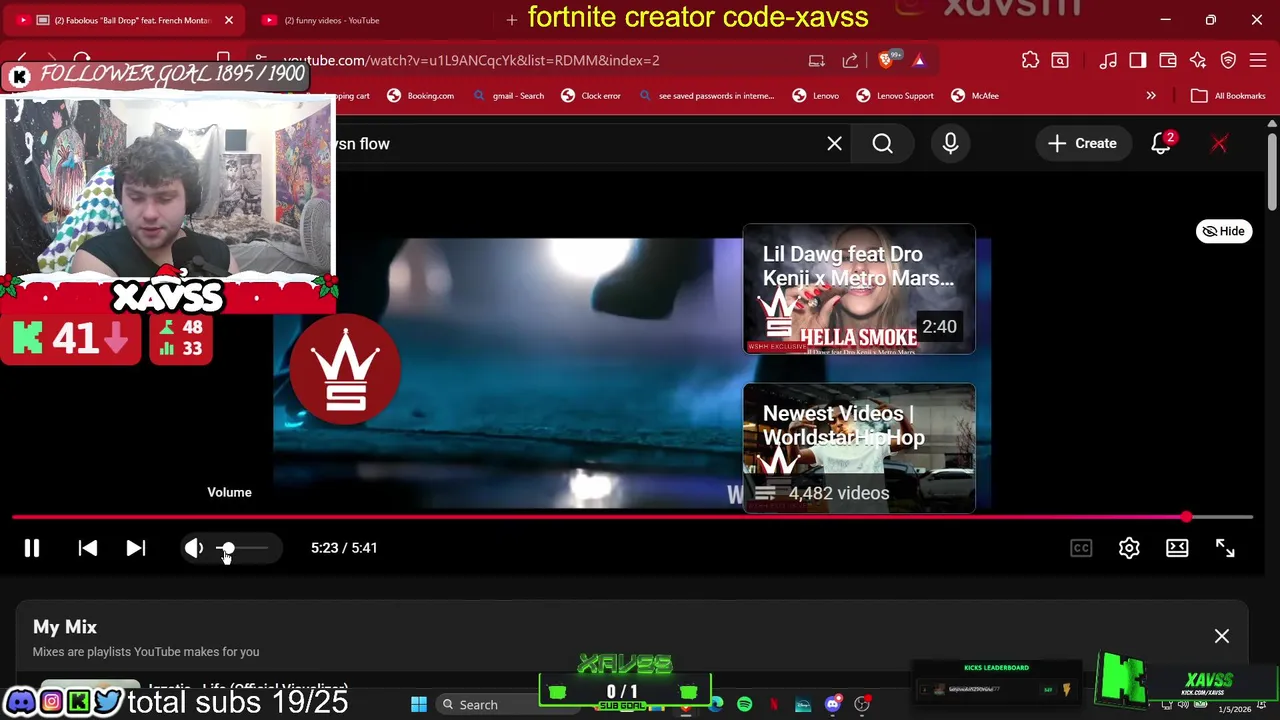Expand hidden bookmarks chevron
This screenshot has width=1280, height=720.
point(1151,96)
